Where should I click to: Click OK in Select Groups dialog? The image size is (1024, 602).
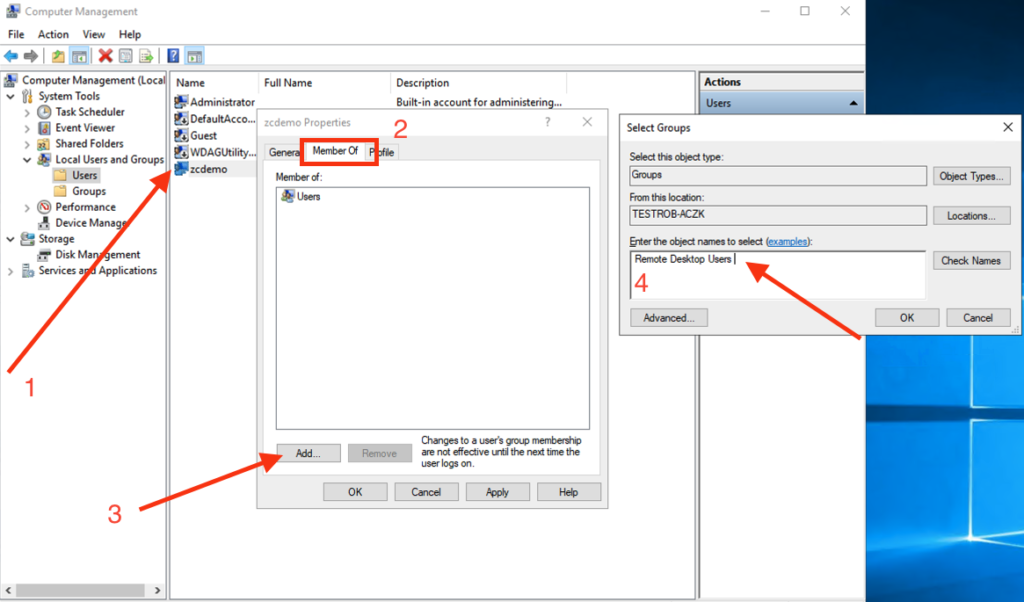[x=907, y=317]
